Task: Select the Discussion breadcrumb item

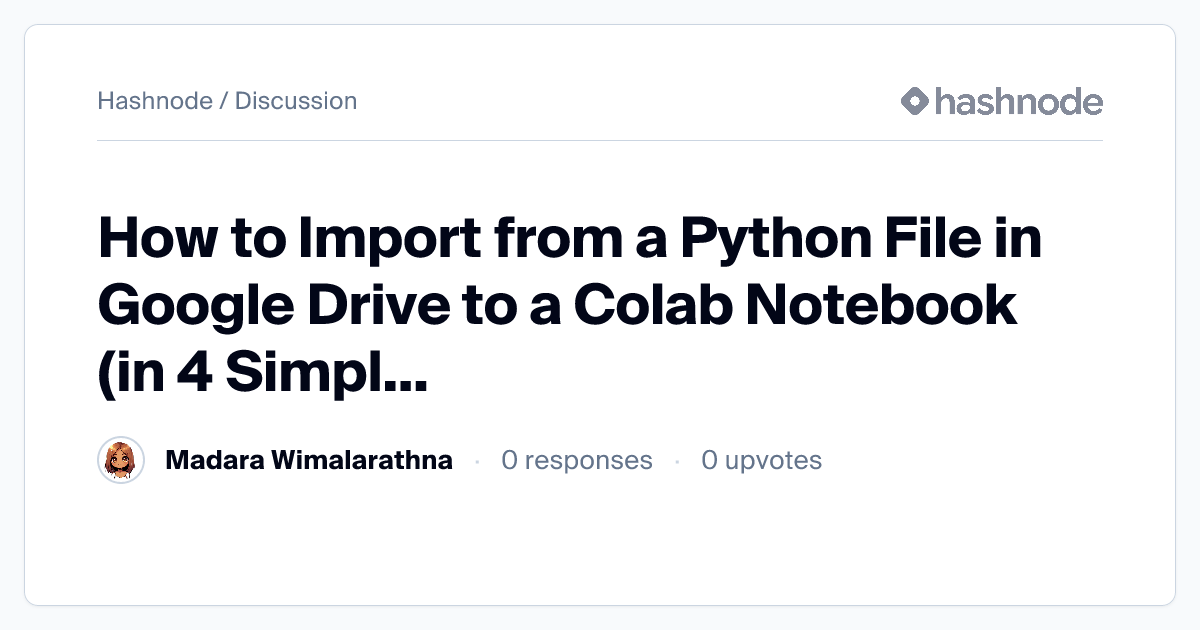Action: click(x=296, y=101)
